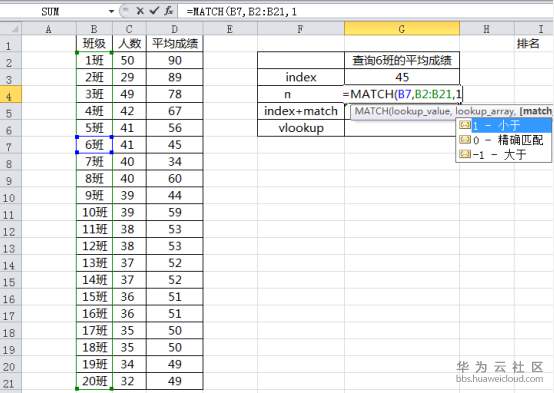This screenshot has height=393, width=554.
Task: Select the '1 - 小于' match type option
Action: pyautogui.click(x=504, y=125)
